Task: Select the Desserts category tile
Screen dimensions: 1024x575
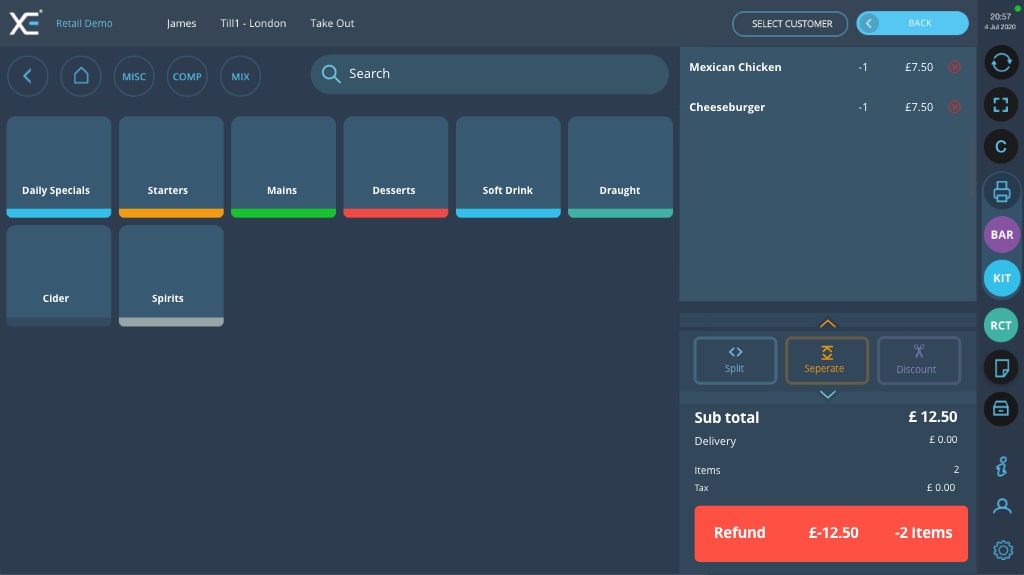Action: pyautogui.click(x=395, y=166)
